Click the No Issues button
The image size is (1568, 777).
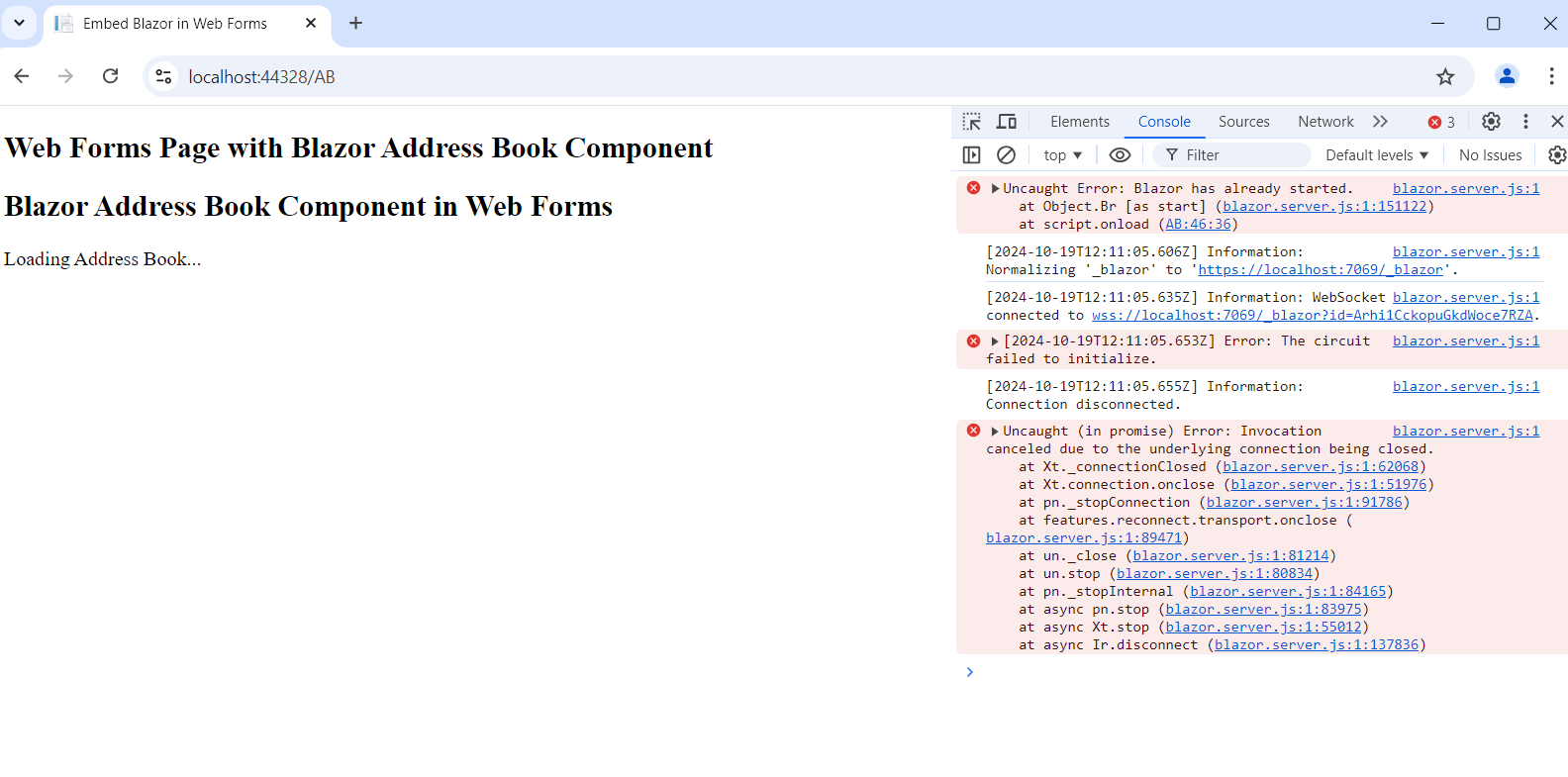coord(1490,155)
